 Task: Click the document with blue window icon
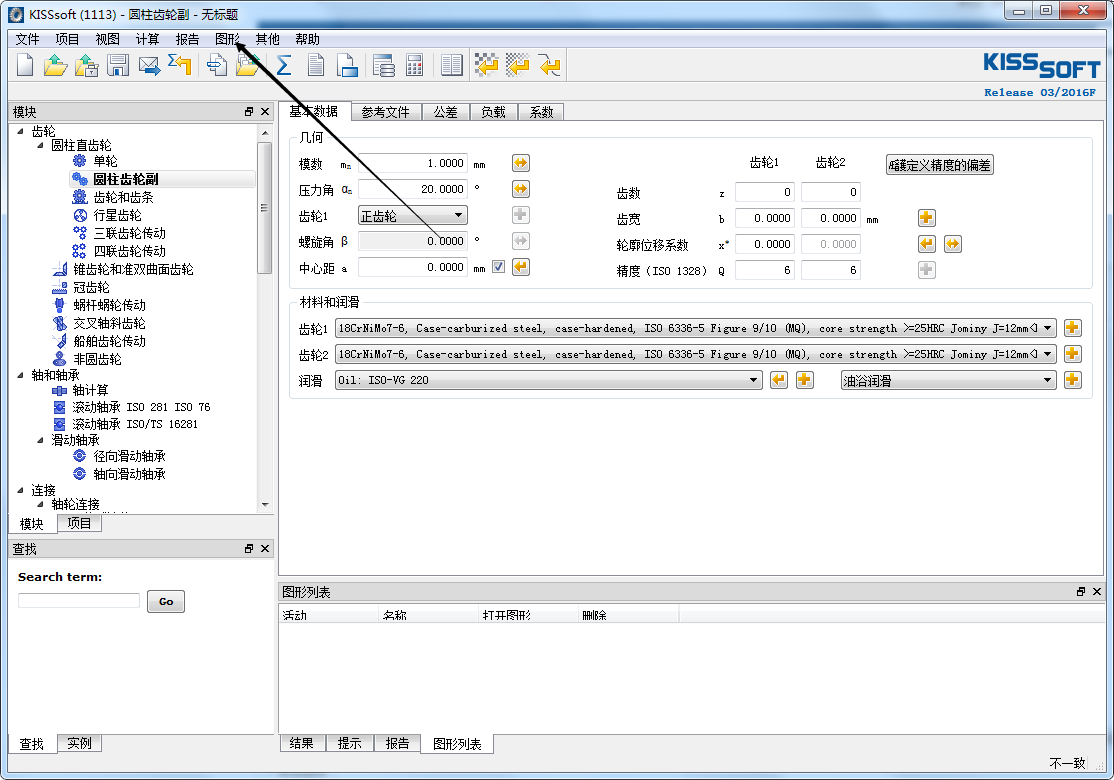tap(347, 65)
